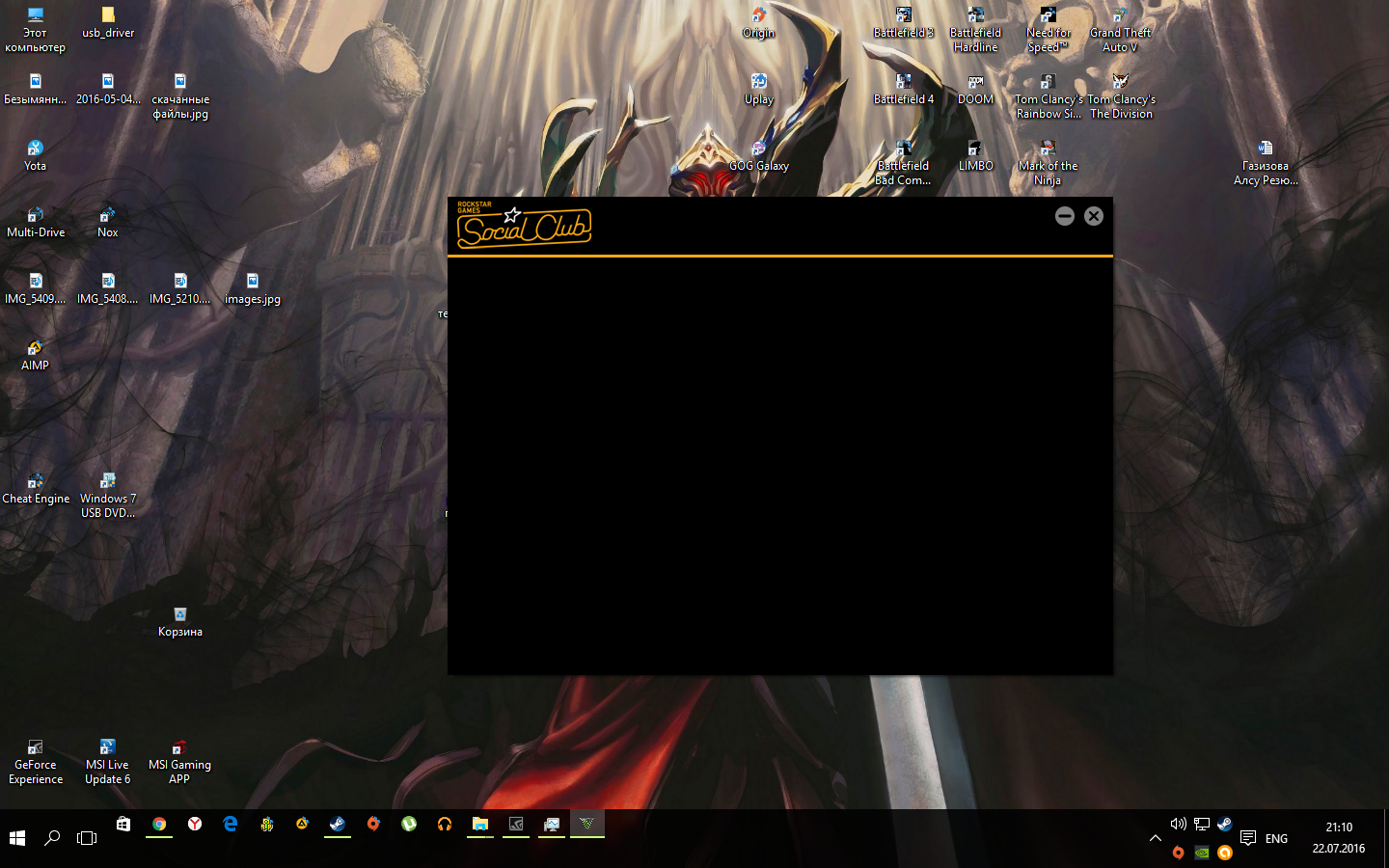
Task: Click the Origin tray icon
Action: click(x=1178, y=853)
